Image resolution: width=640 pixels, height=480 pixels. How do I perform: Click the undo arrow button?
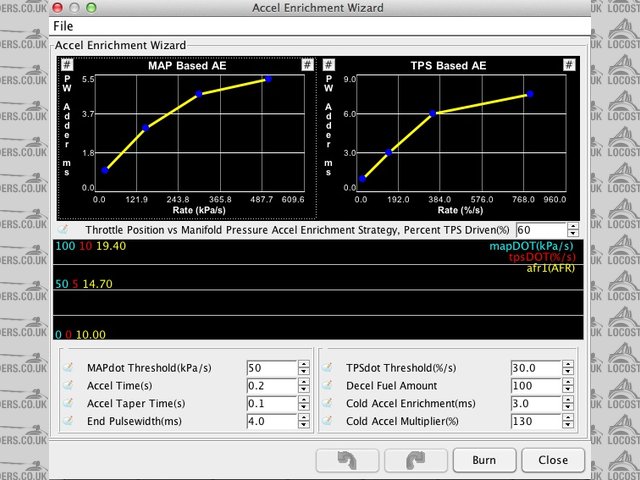[x=347, y=460]
